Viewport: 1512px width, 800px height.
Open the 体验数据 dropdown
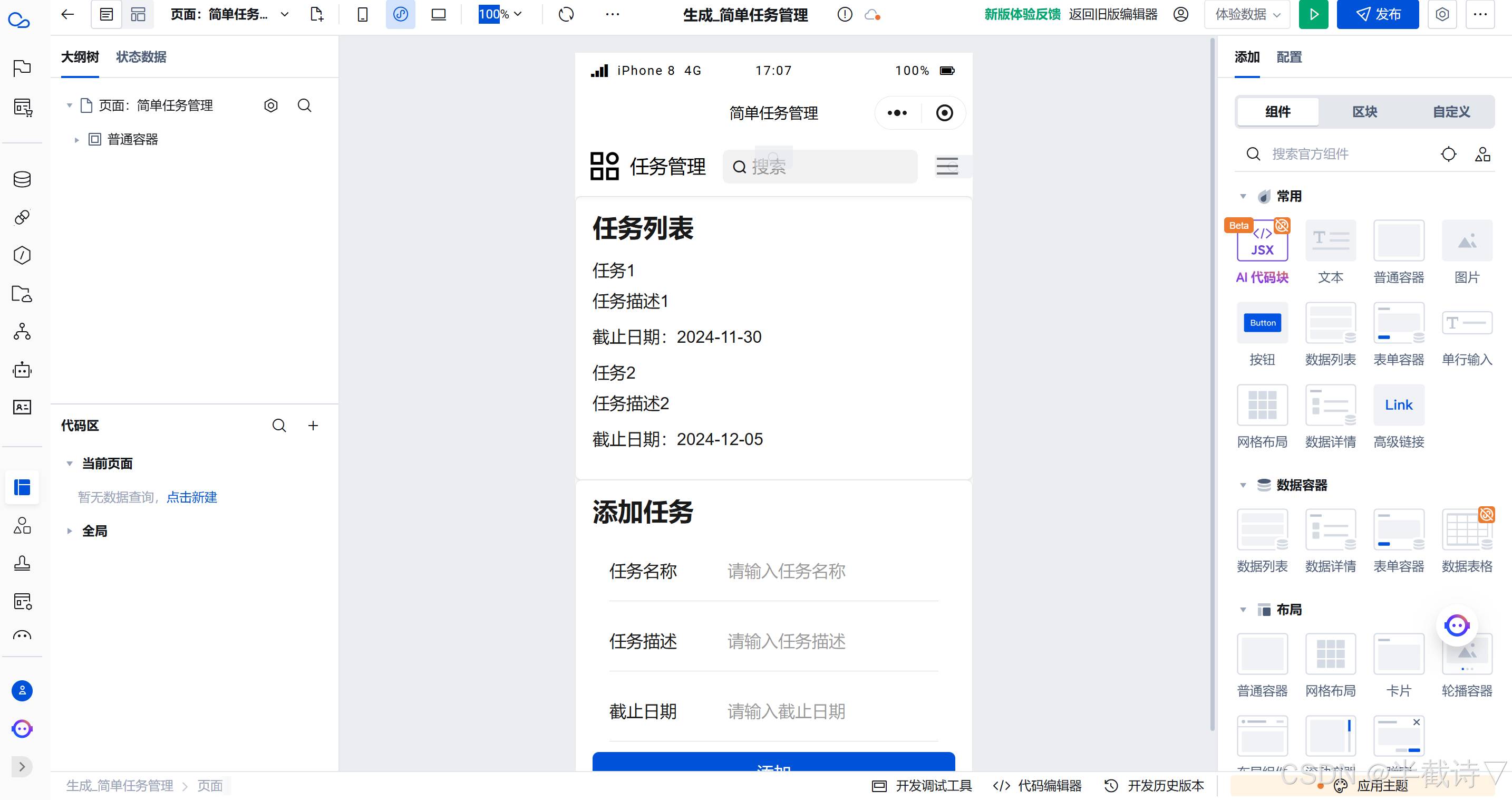[1247, 15]
